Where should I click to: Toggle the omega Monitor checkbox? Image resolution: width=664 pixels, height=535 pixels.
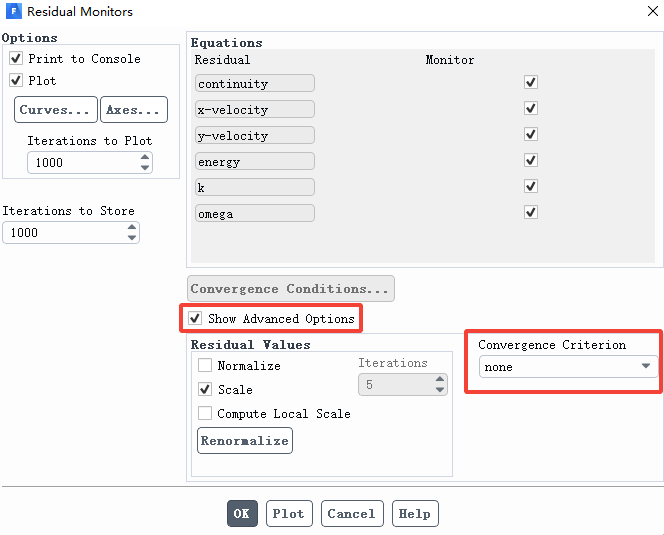531,212
